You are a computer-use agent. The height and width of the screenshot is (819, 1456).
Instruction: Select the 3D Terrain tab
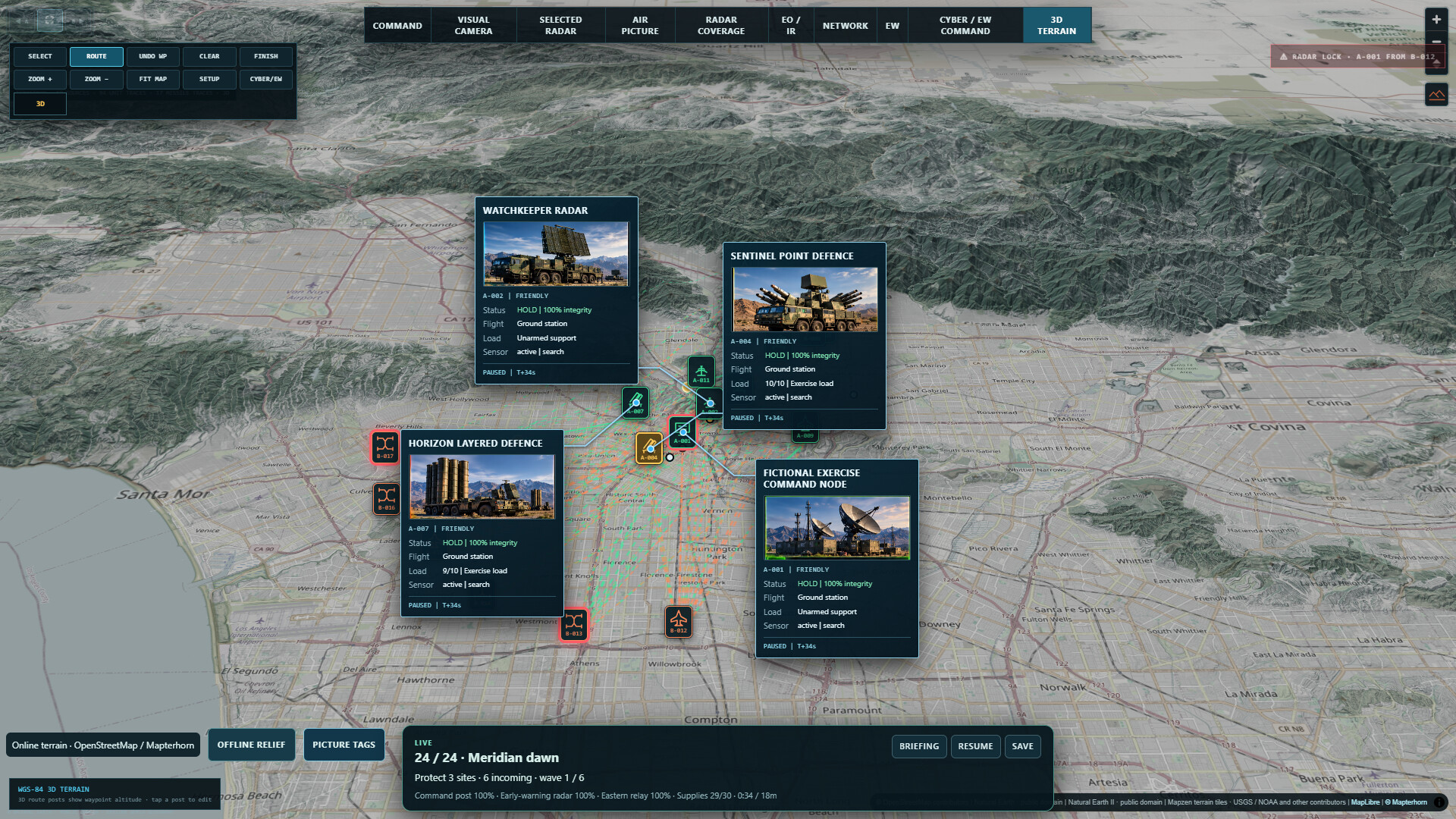[1056, 25]
